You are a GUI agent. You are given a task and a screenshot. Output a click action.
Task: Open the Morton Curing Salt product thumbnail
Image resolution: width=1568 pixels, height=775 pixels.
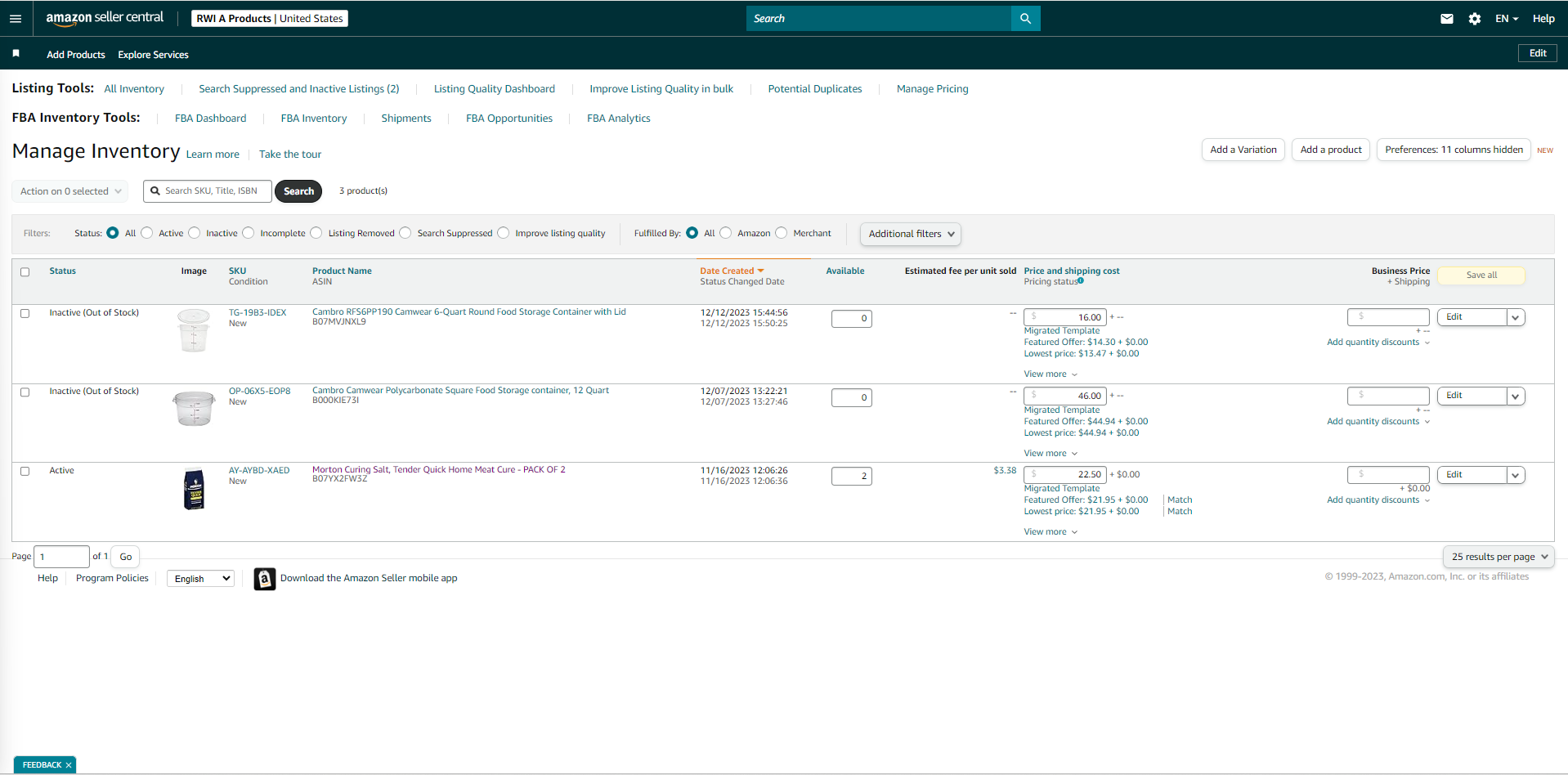click(x=194, y=488)
